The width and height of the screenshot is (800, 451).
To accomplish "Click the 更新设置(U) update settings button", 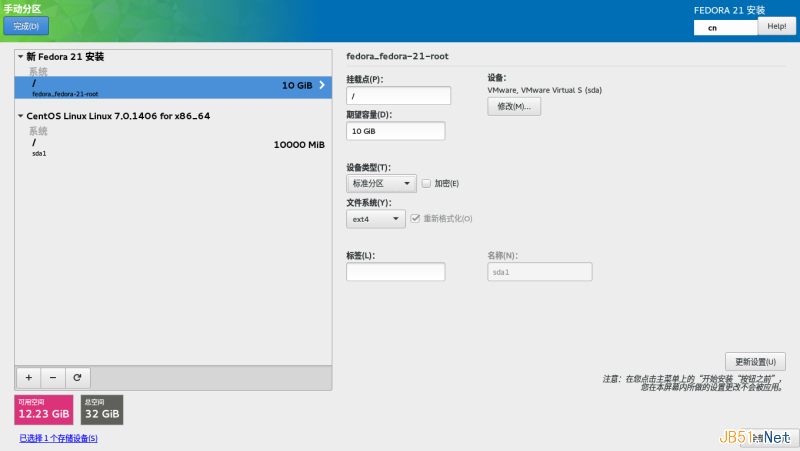I will (755, 362).
